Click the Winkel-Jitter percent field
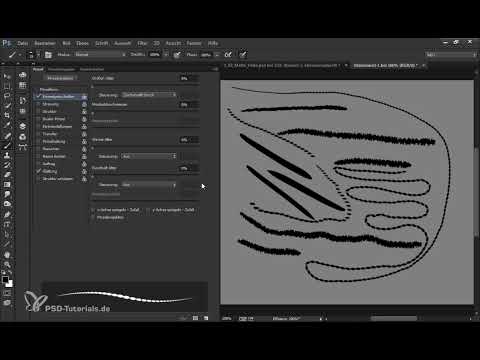This screenshot has height=360, width=480. 189,140
